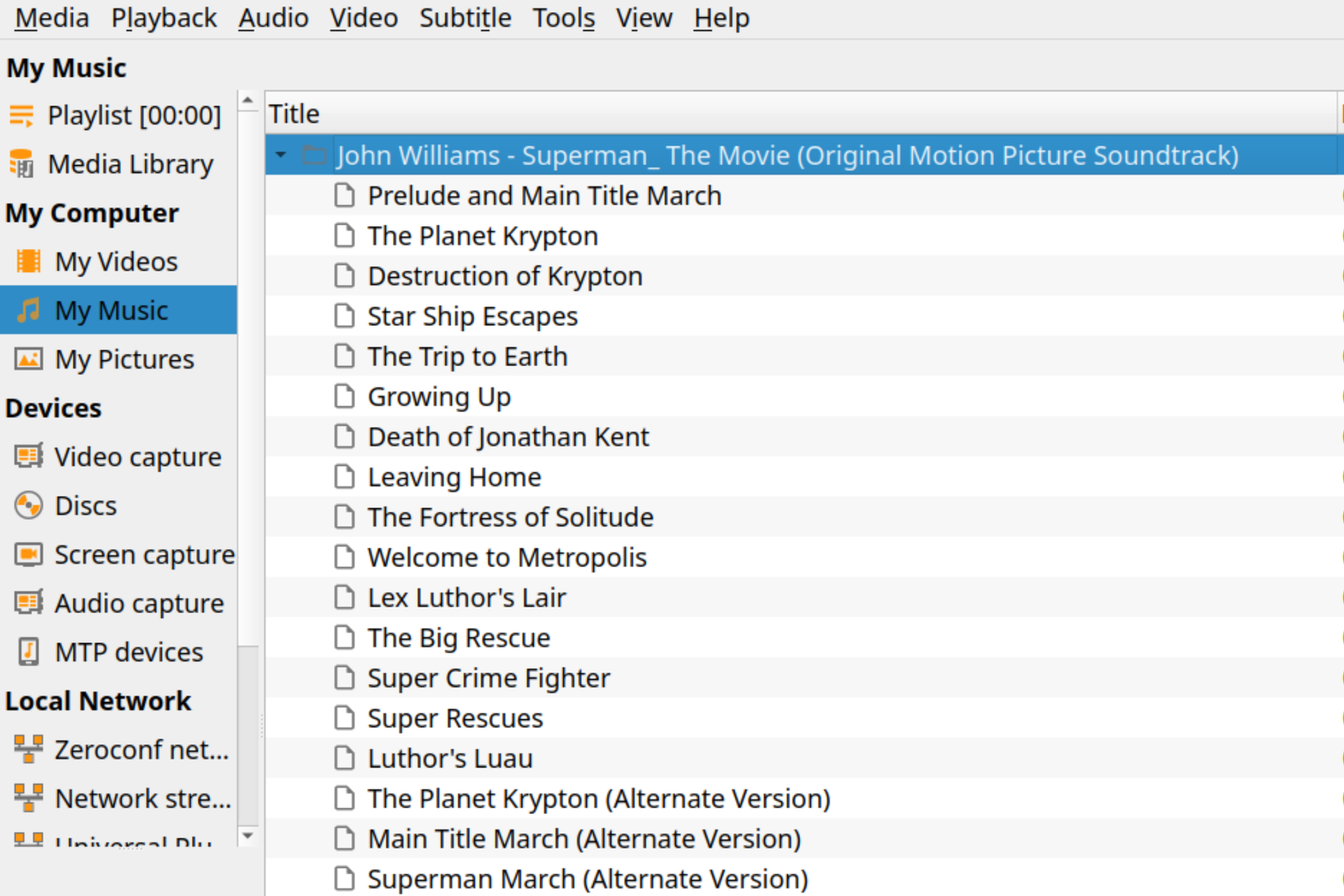The height and width of the screenshot is (896, 1344).
Task: Select the track Star Ship Escapes
Action: (472, 316)
